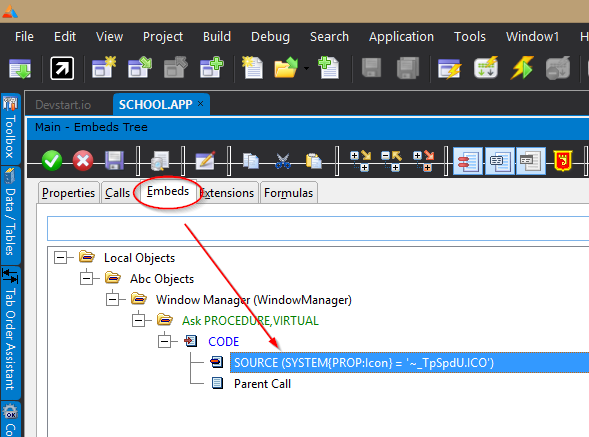Open the Build menu

[217, 36]
